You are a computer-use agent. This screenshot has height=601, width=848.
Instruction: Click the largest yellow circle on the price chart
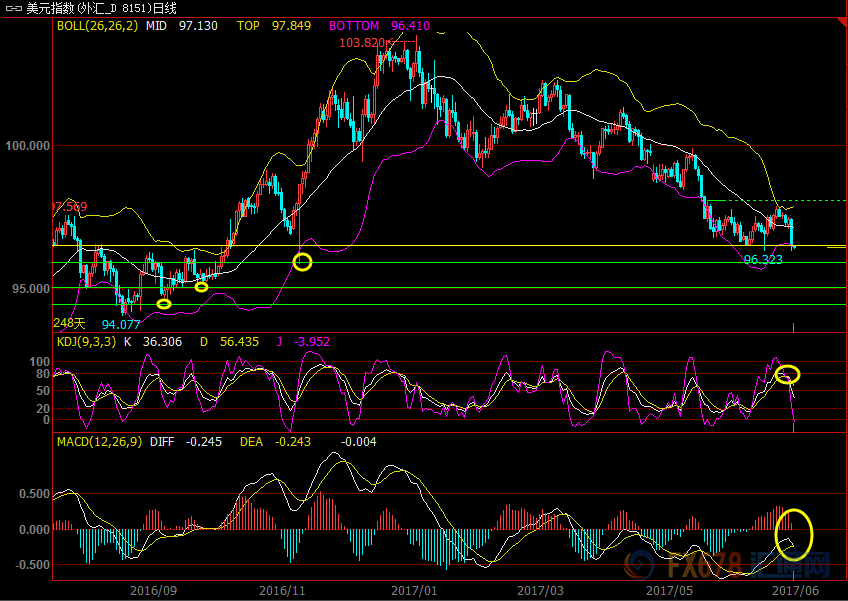(303, 262)
